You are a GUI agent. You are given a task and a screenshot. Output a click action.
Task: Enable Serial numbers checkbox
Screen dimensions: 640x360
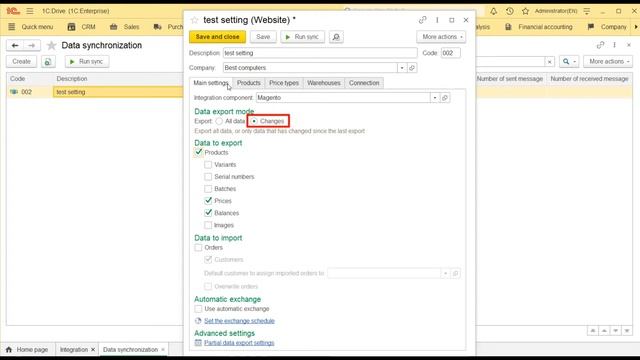click(208, 177)
